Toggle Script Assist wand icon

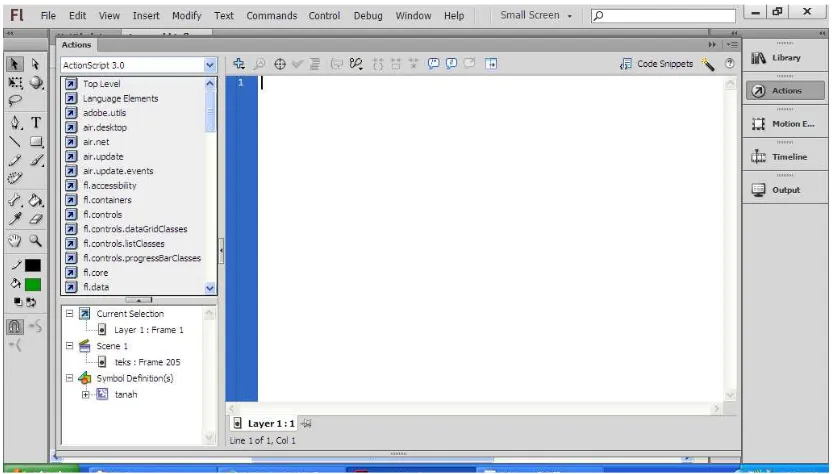click(708, 64)
